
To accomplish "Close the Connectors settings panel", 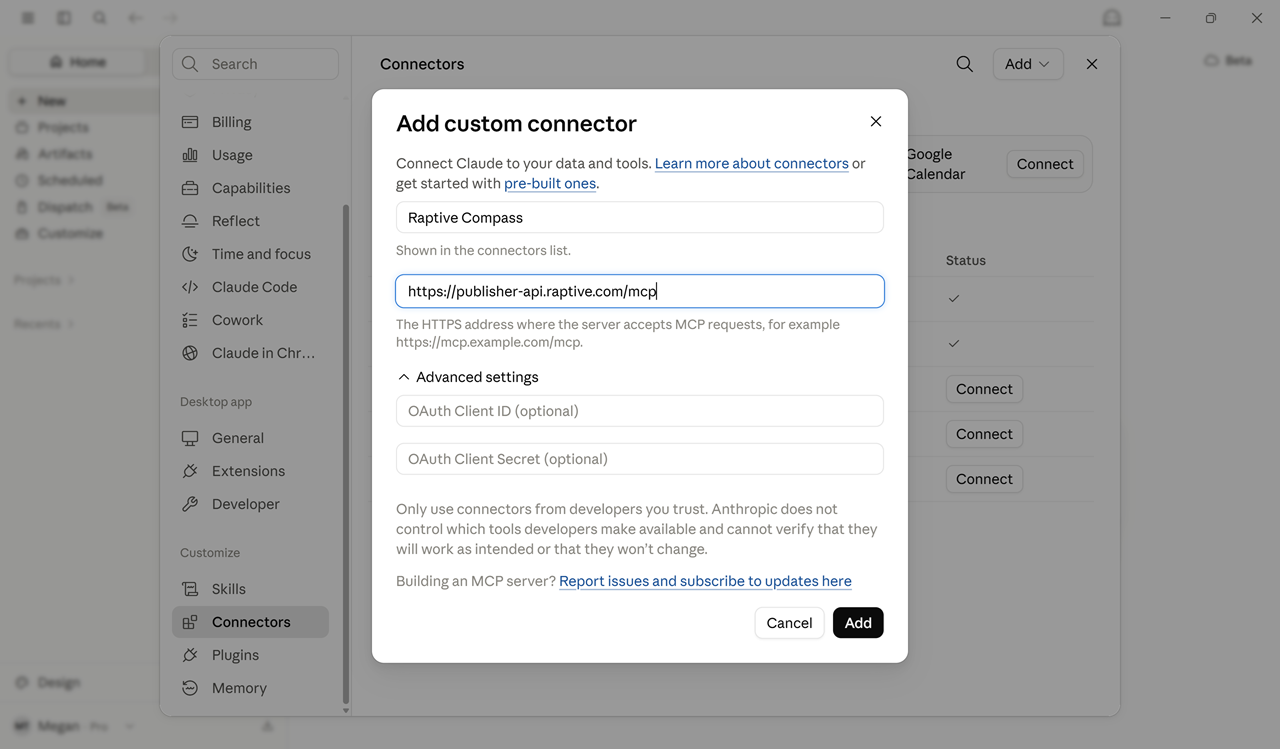I will click(x=1092, y=64).
